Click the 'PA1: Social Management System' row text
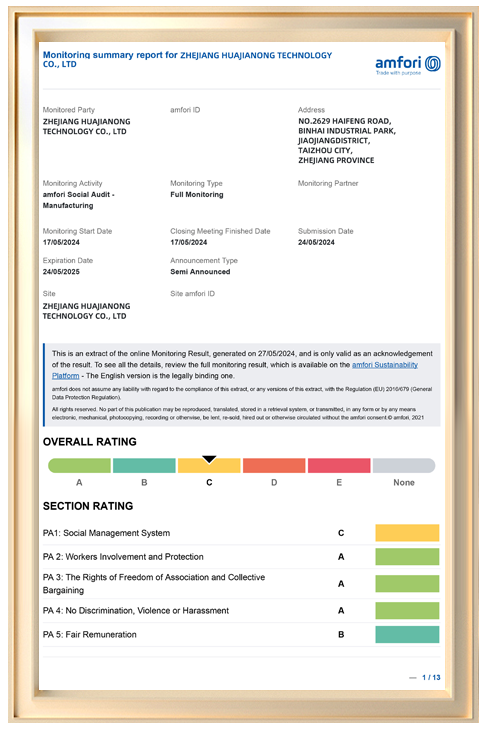485x731 pixels. (106, 533)
